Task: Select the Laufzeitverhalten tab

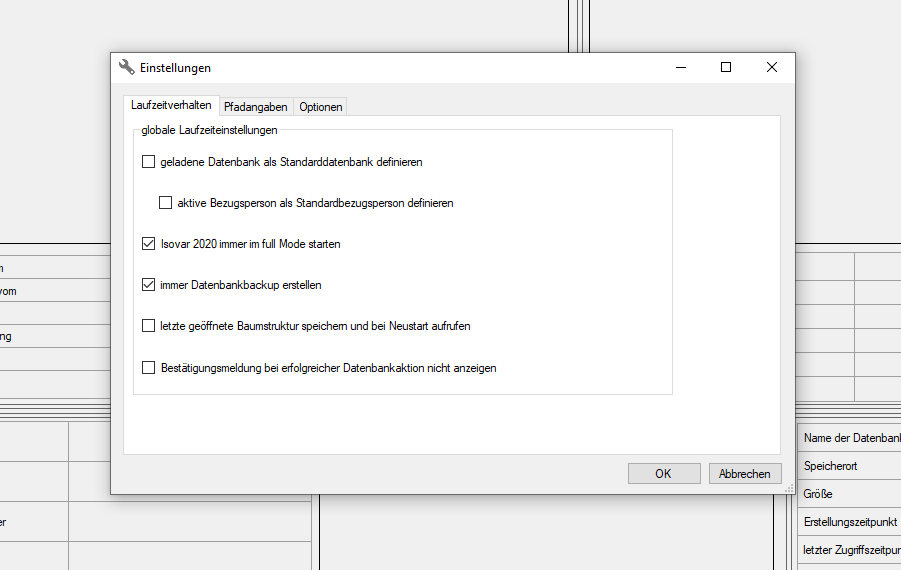Action: (171, 106)
